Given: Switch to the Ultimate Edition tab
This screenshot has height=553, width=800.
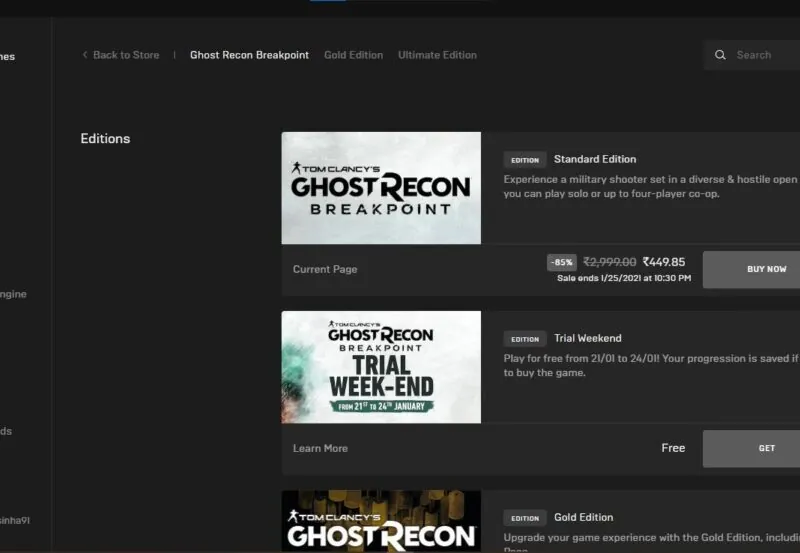Looking at the screenshot, I should click(437, 55).
